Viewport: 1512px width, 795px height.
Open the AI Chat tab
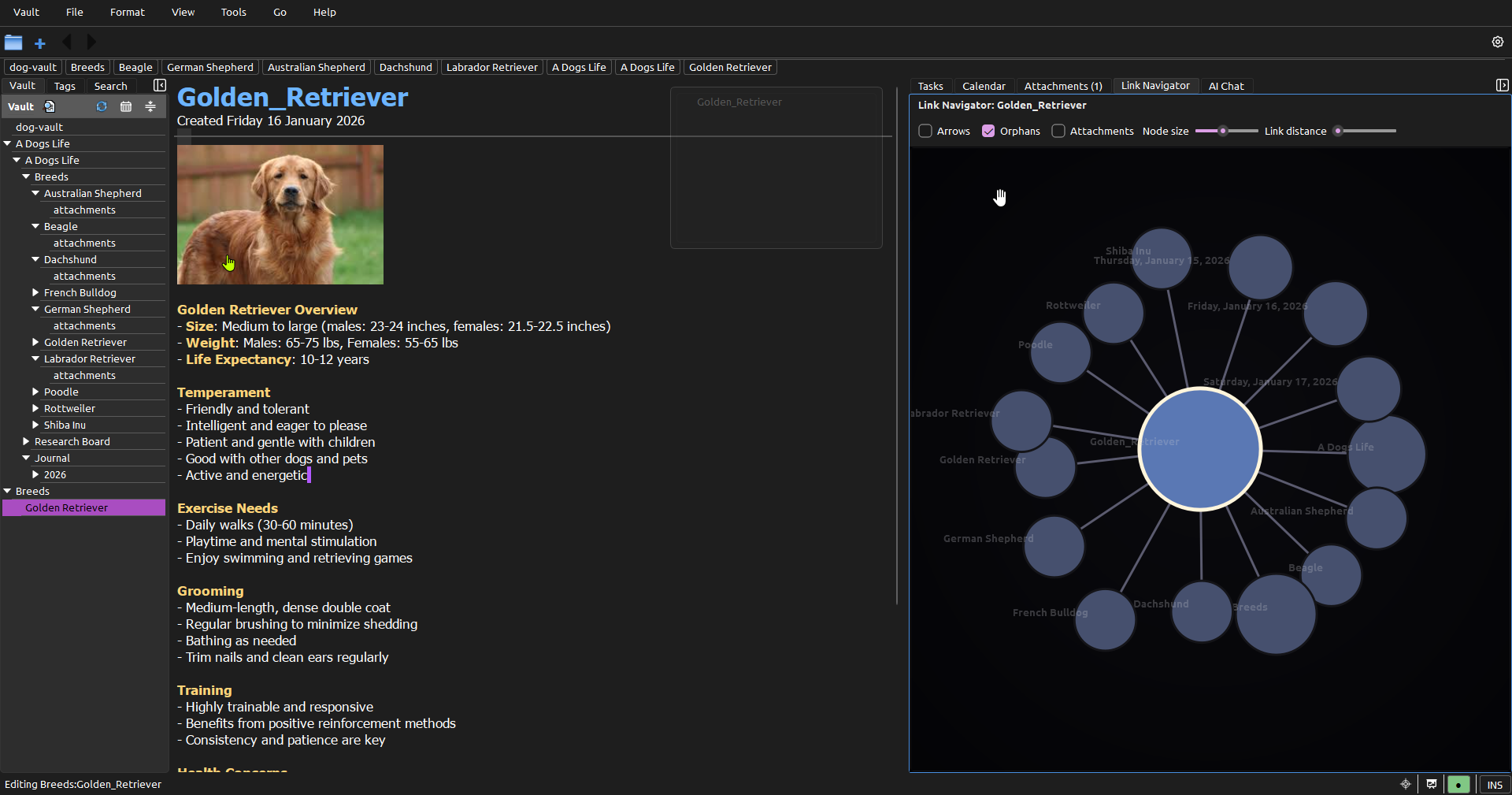(x=1226, y=86)
